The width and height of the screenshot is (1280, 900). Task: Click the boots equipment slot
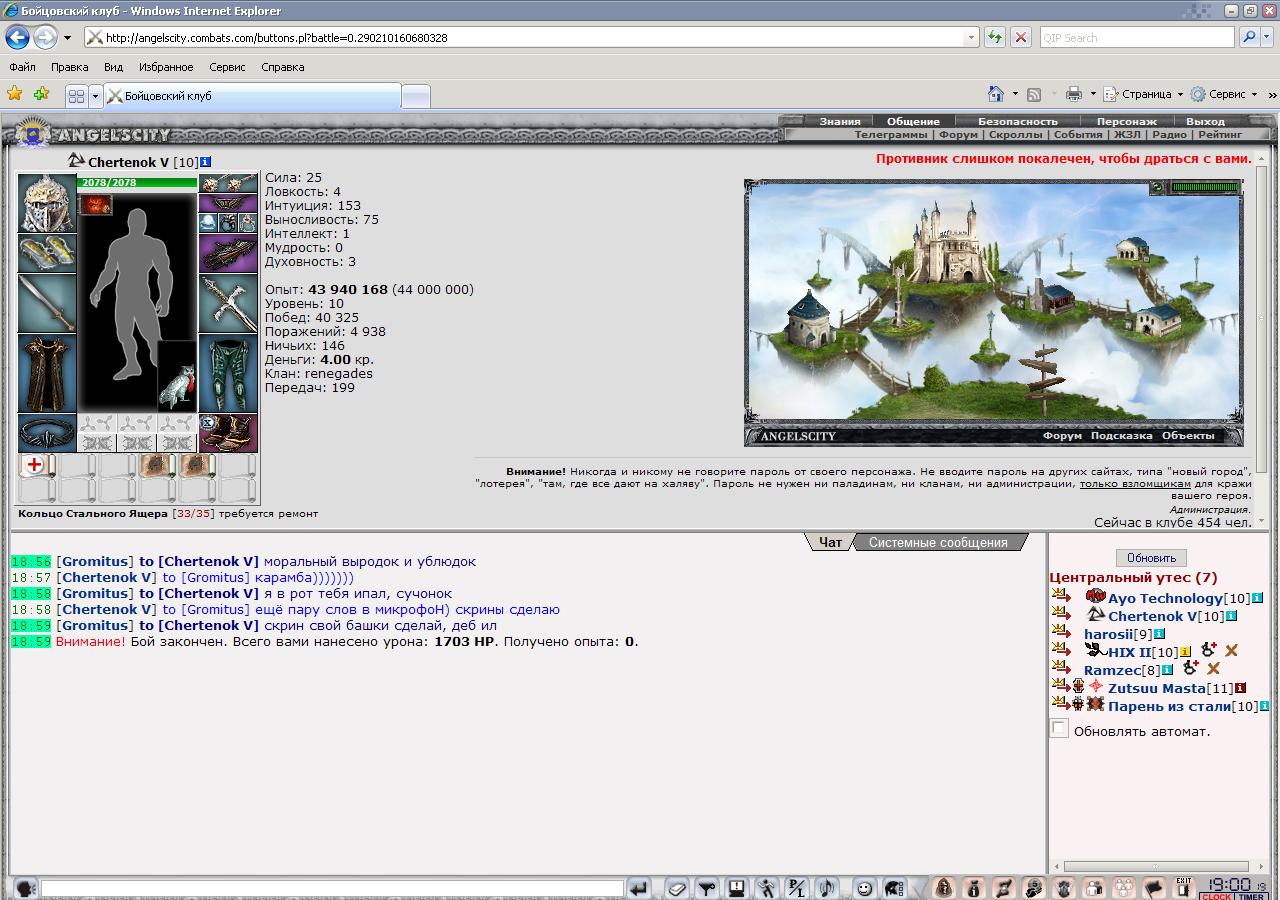point(228,434)
